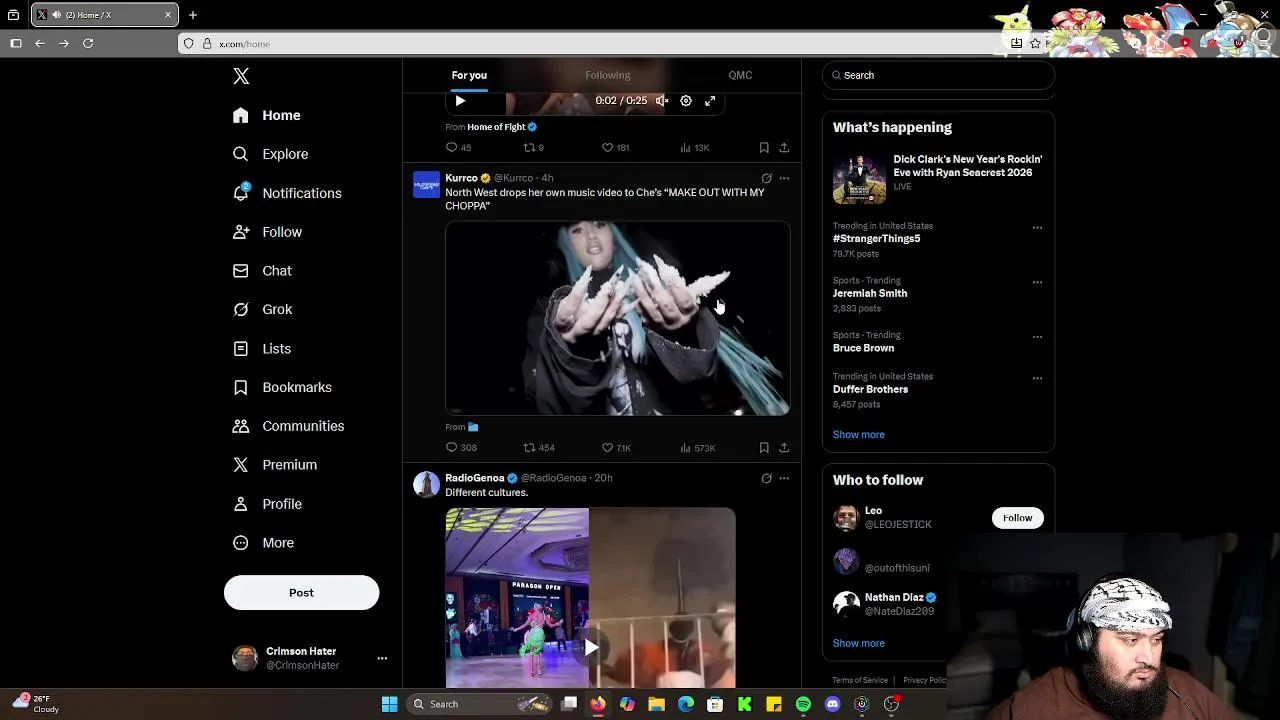The height and width of the screenshot is (720, 1280).
Task: Bookmark the Home of Fight post
Action: pos(764,148)
